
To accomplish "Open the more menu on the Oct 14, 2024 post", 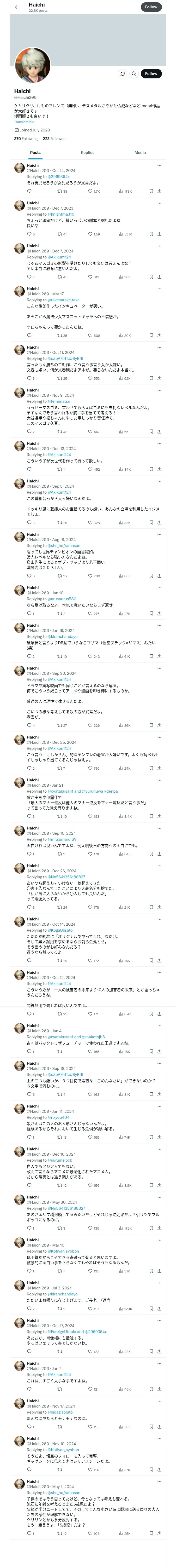I will click(159, 166).
